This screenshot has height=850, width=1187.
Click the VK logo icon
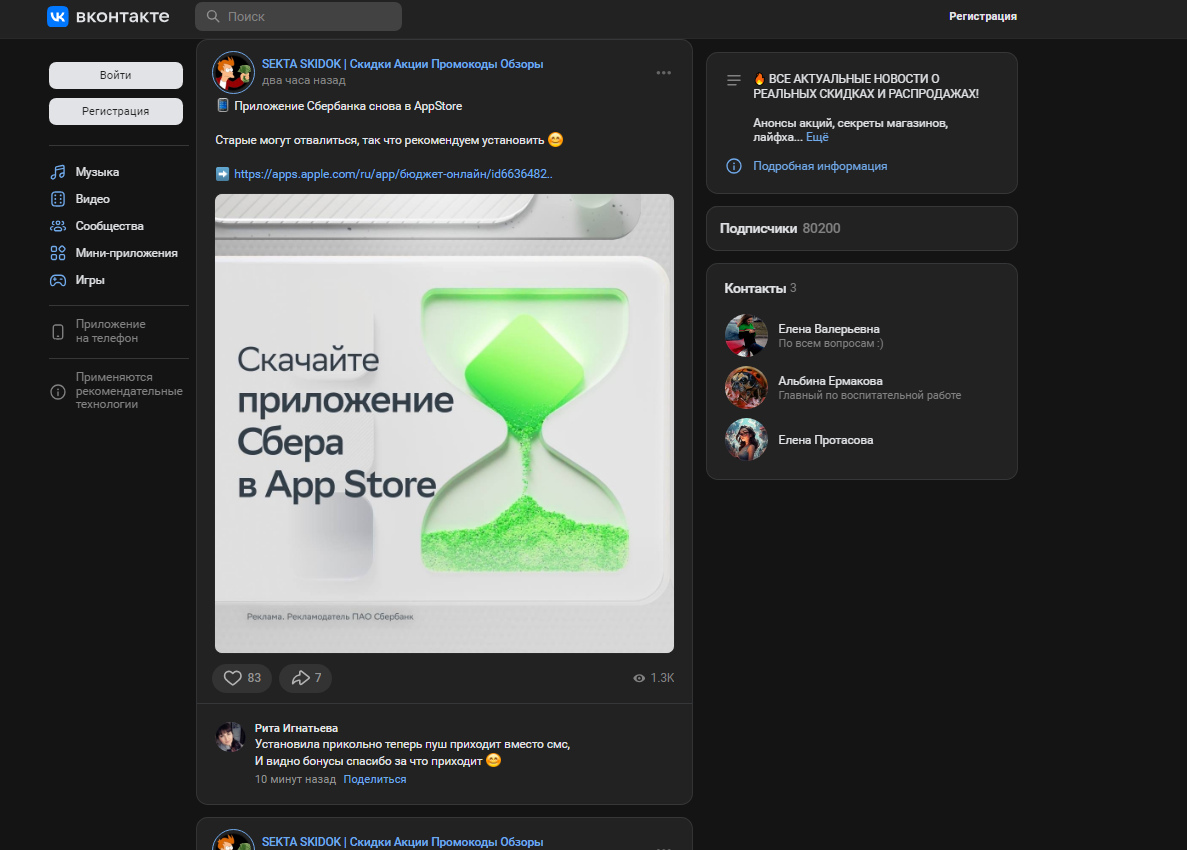click(58, 16)
